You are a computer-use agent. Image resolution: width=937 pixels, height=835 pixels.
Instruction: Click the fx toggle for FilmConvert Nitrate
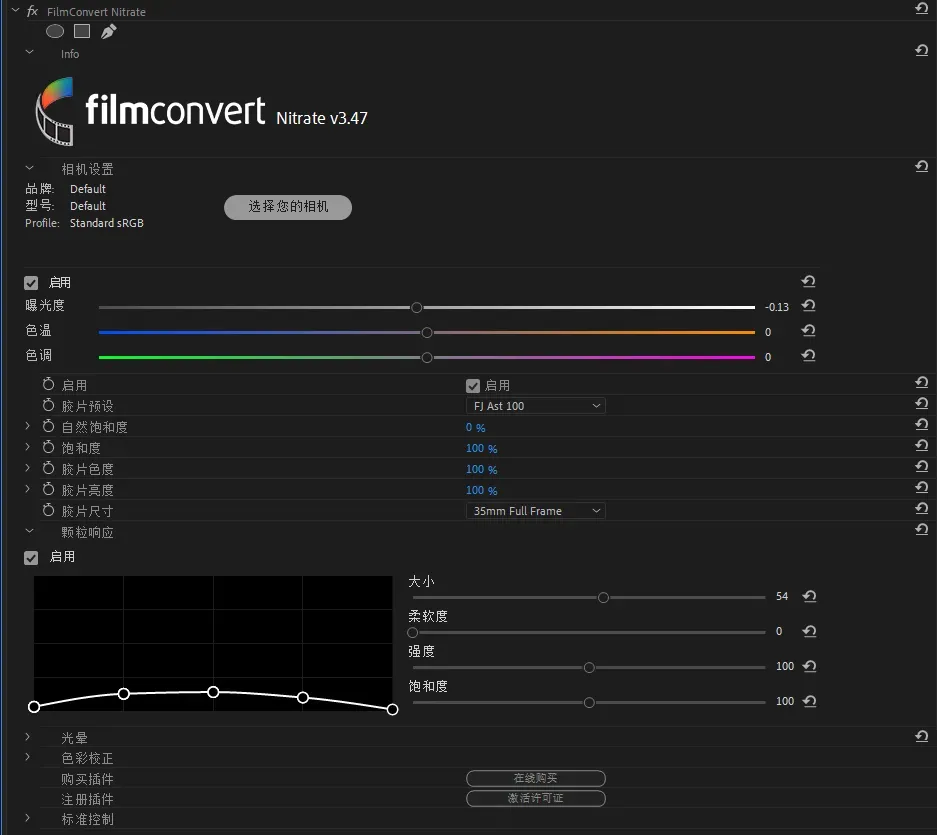(32, 12)
